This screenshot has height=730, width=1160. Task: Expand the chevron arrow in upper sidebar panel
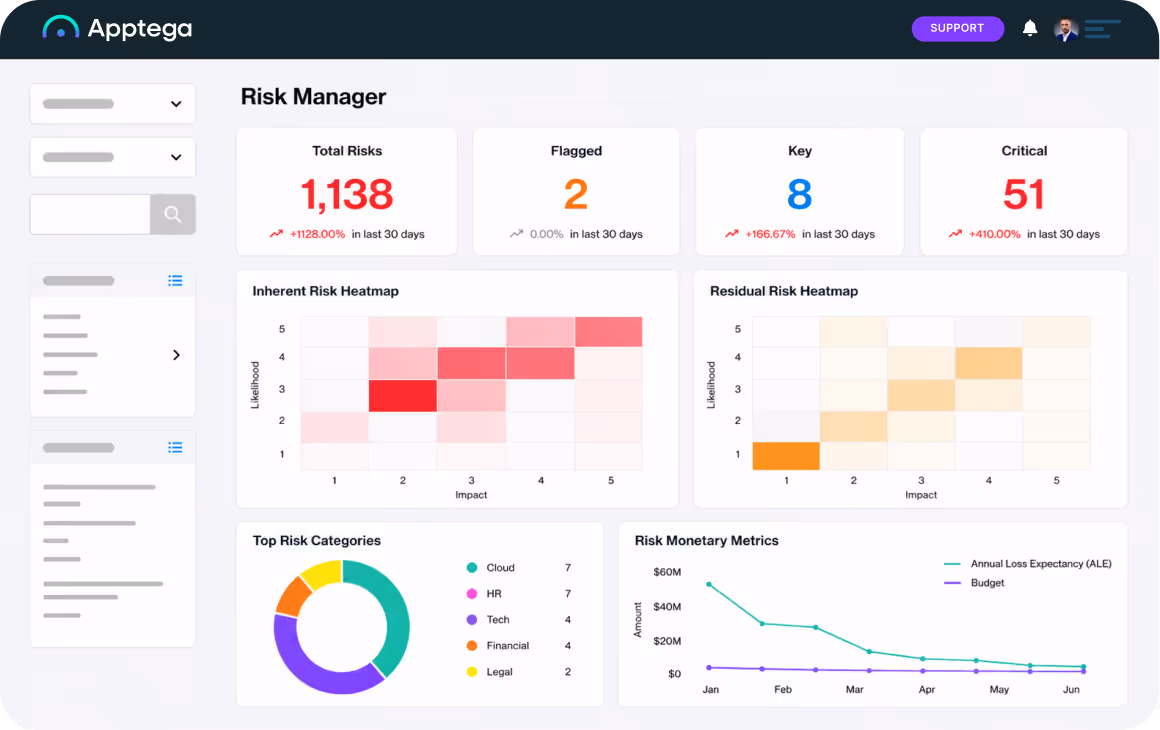[176, 355]
